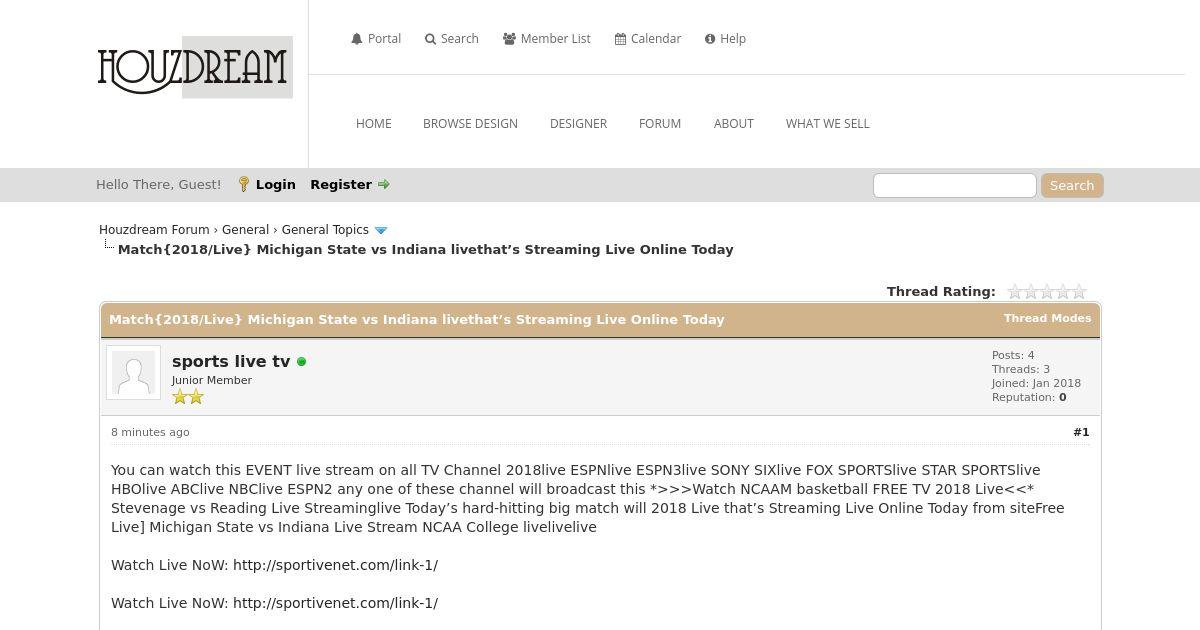Open the DESIGNER navigation item

tap(578, 124)
